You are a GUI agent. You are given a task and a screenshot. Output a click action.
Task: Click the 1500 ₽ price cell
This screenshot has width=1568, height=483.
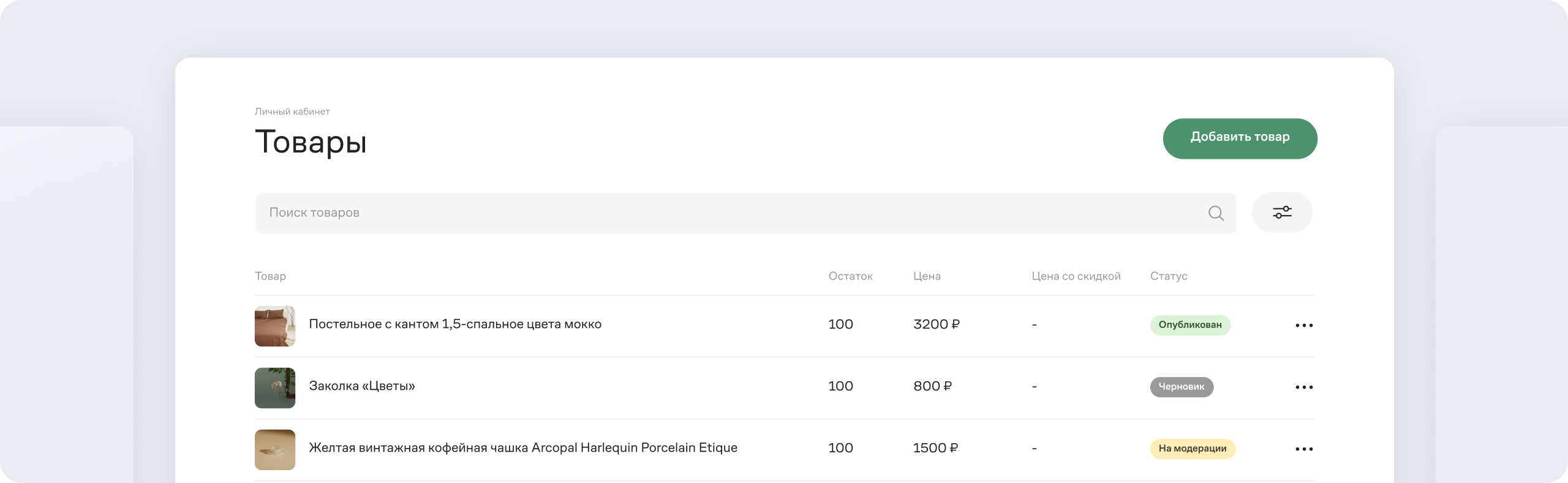pyautogui.click(x=935, y=448)
